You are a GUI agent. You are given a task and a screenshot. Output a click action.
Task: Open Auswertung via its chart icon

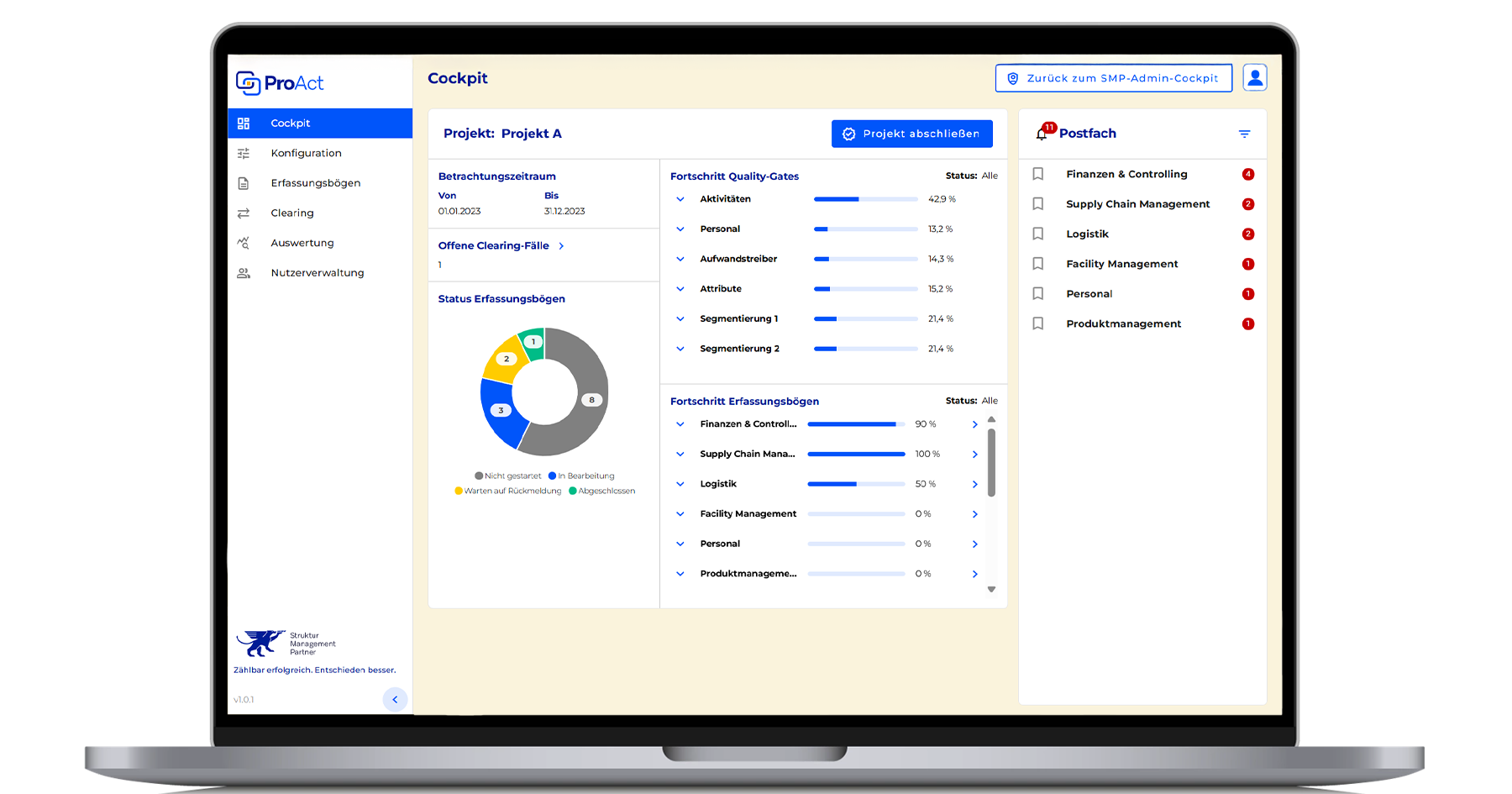[244, 242]
